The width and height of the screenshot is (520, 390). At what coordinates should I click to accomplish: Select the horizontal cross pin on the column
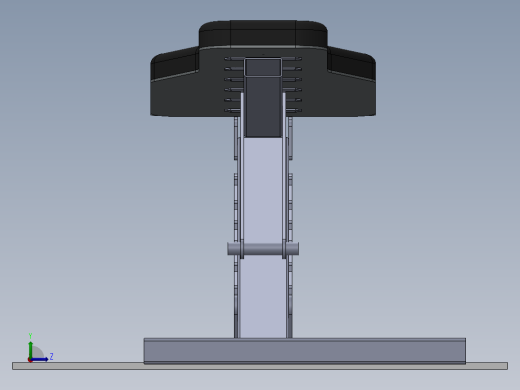click(263, 249)
